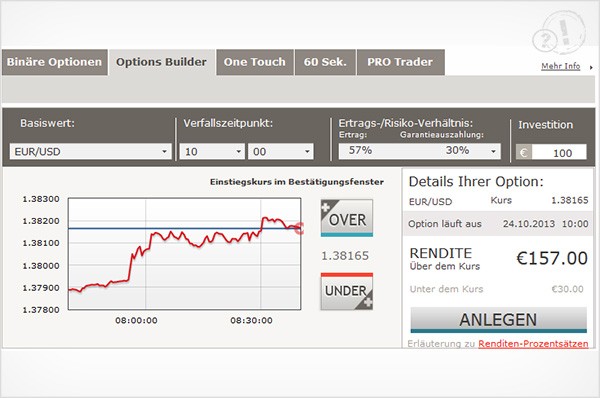Viewport: 600px width, 398px height.
Task: Click the ANLEGEN button
Action: tap(498, 320)
